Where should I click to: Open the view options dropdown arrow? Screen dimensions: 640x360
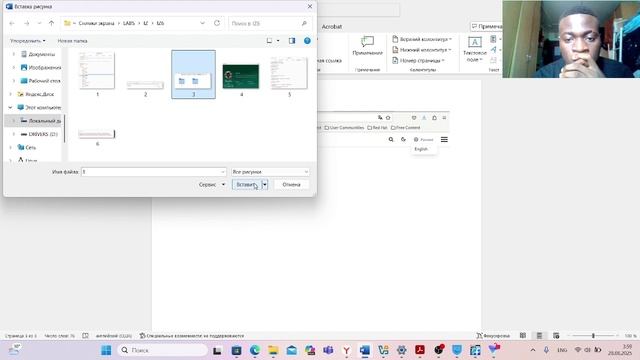pyautogui.click(x=278, y=41)
